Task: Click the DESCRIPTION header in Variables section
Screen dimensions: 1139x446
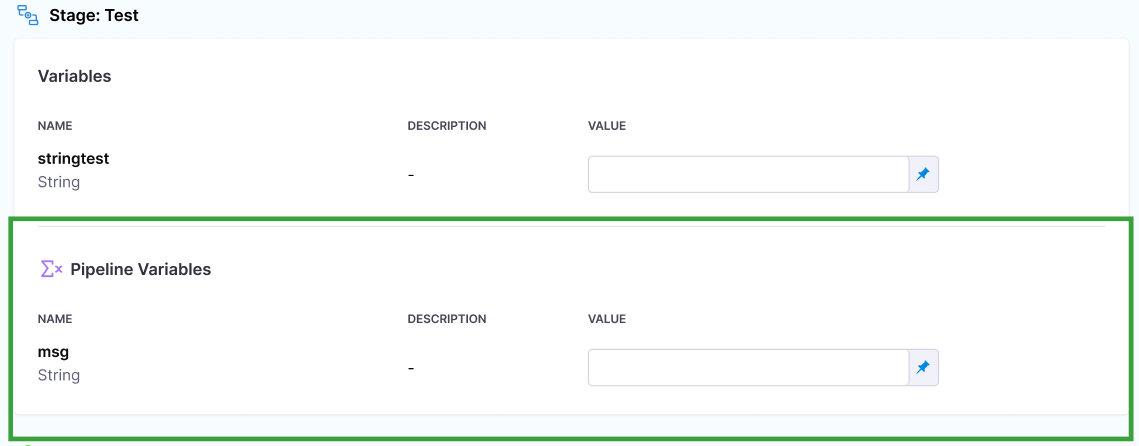Action: click(446, 126)
